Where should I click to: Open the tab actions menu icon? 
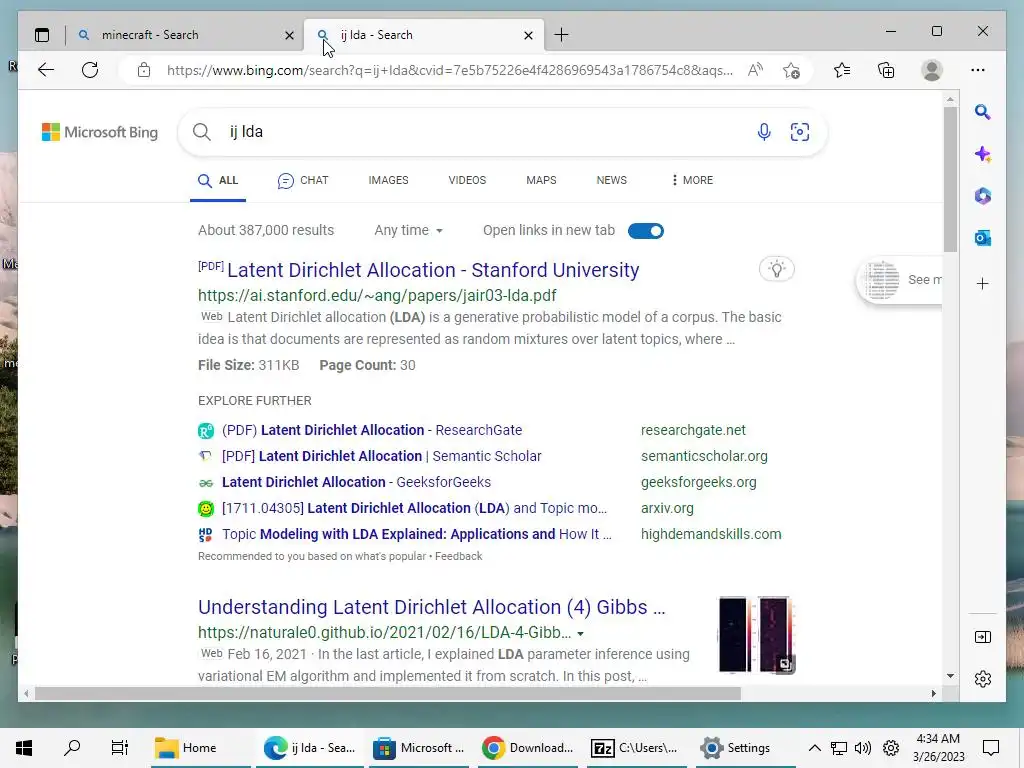point(42,35)
